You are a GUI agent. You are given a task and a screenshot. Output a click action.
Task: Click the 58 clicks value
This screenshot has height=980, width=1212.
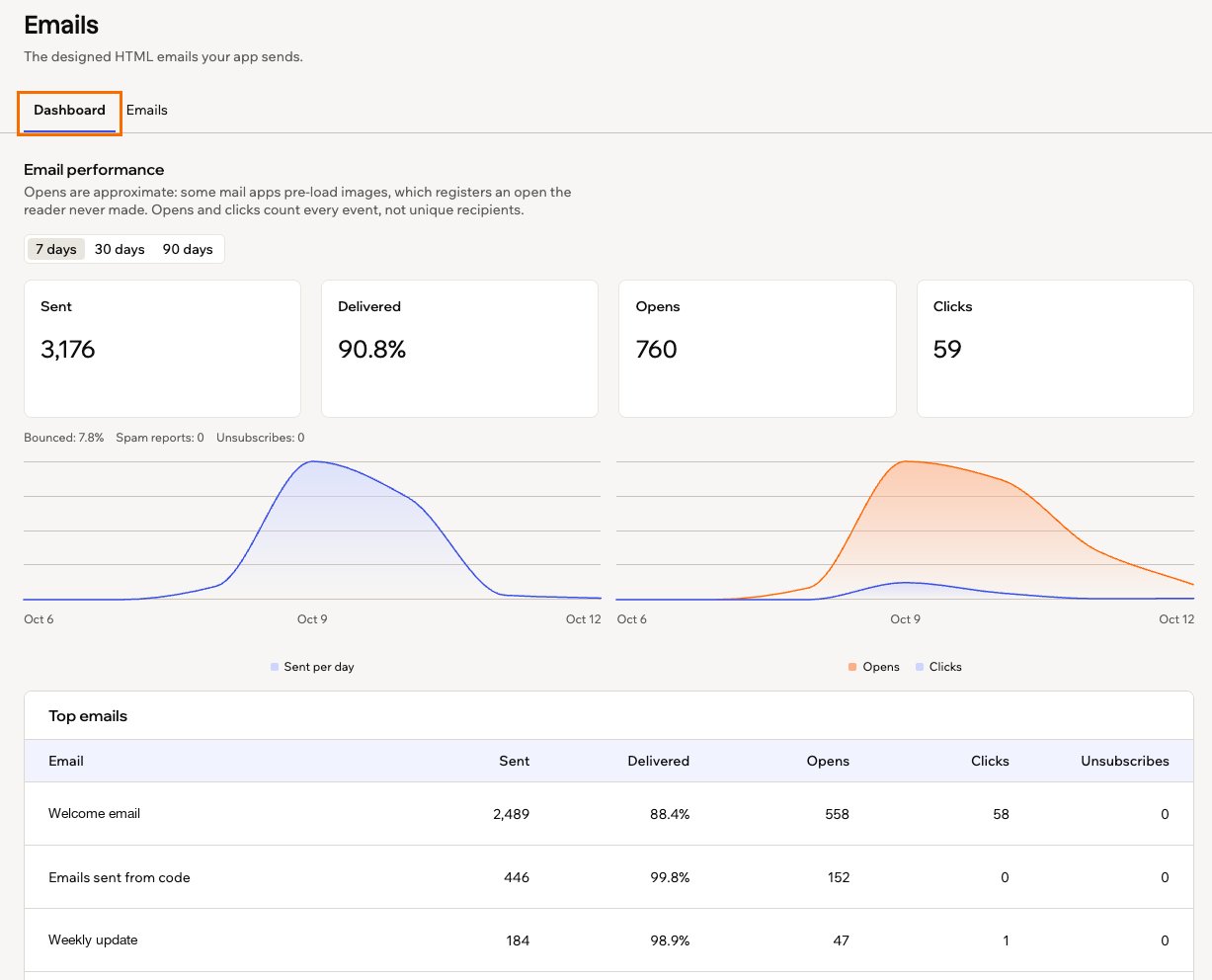click(1001, 814)
